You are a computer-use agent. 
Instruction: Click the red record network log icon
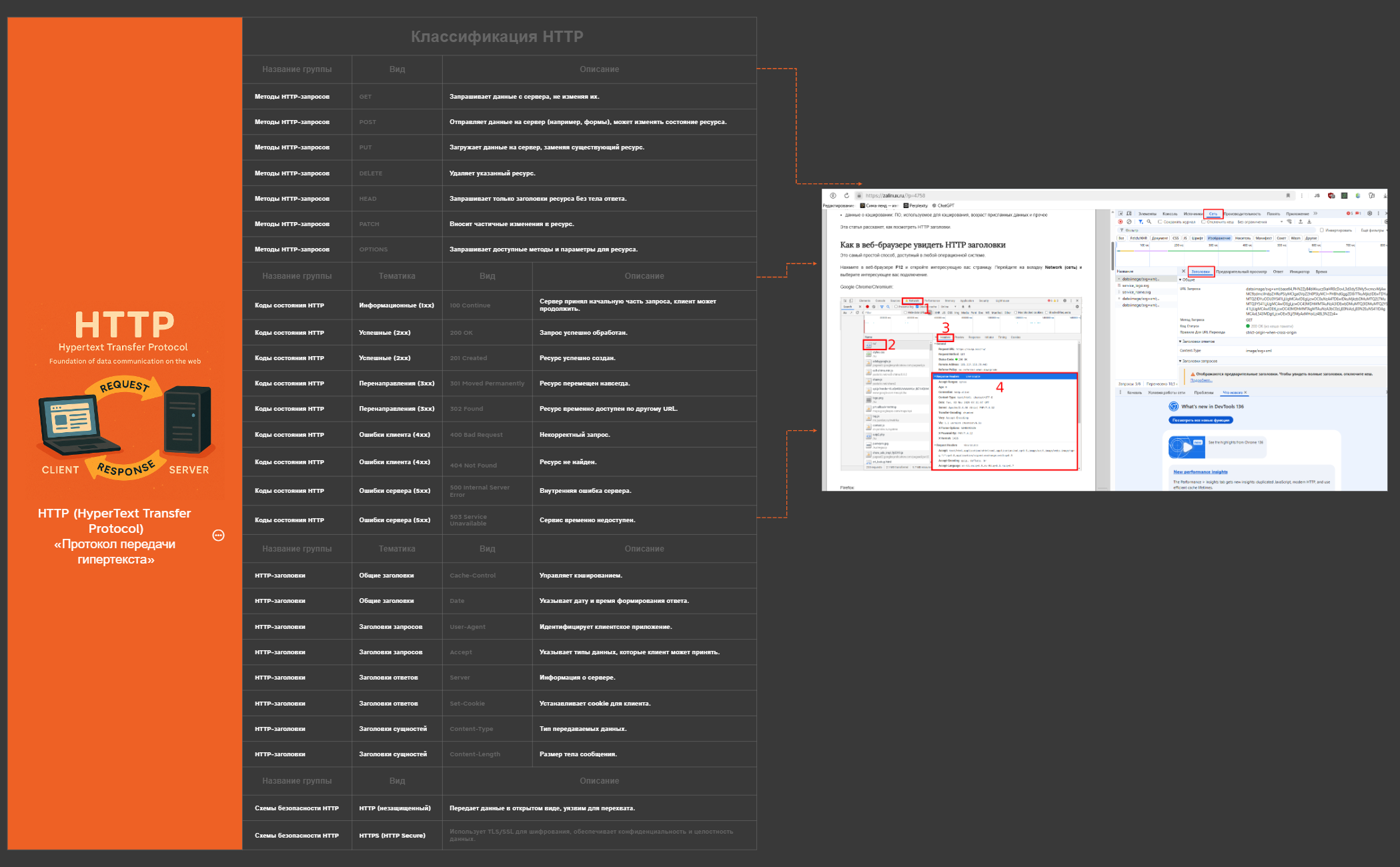pyautogui.click(x=1121, y=221)
